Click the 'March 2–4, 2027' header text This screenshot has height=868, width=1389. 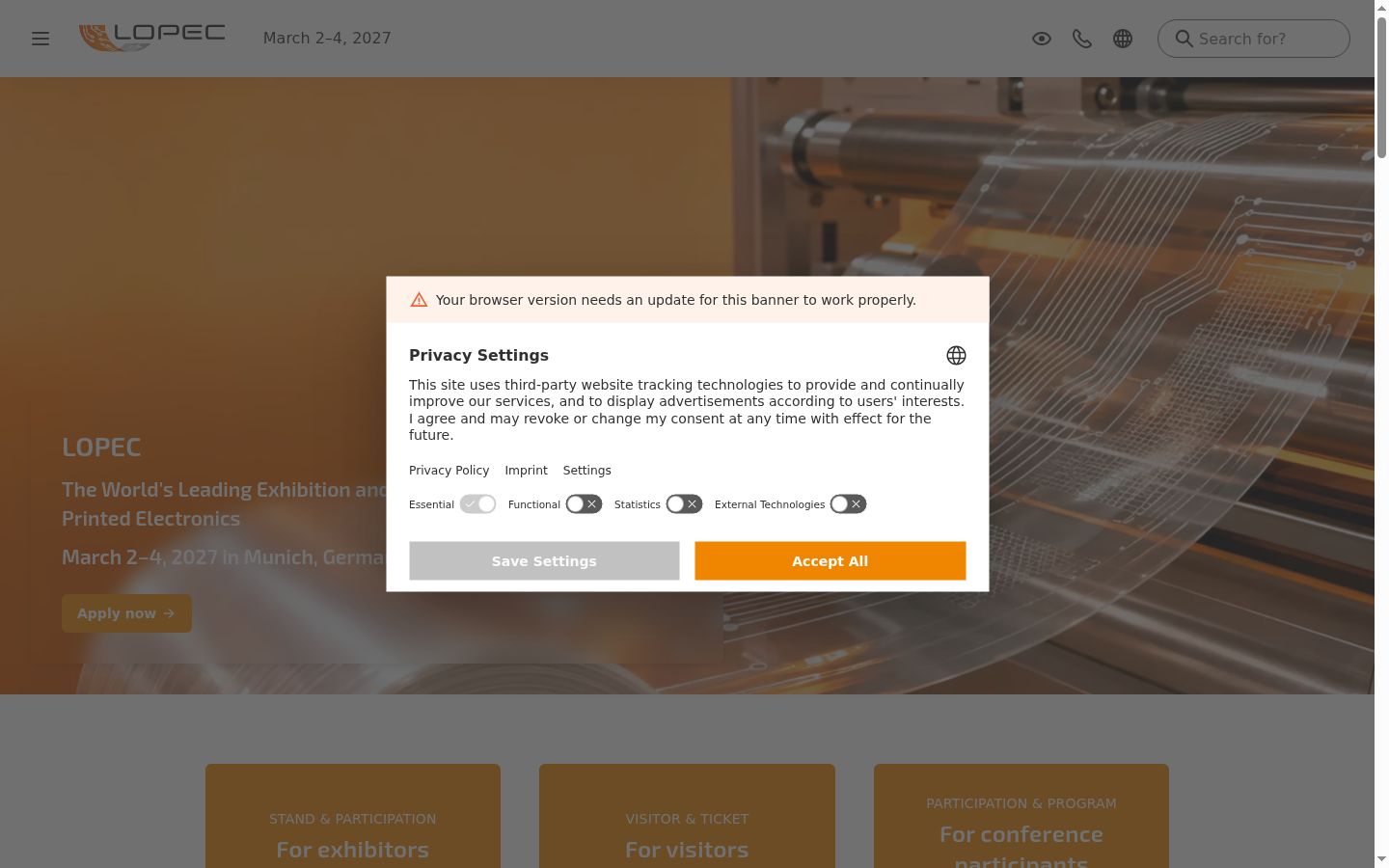pyautogui.click(x=327, y=39)
